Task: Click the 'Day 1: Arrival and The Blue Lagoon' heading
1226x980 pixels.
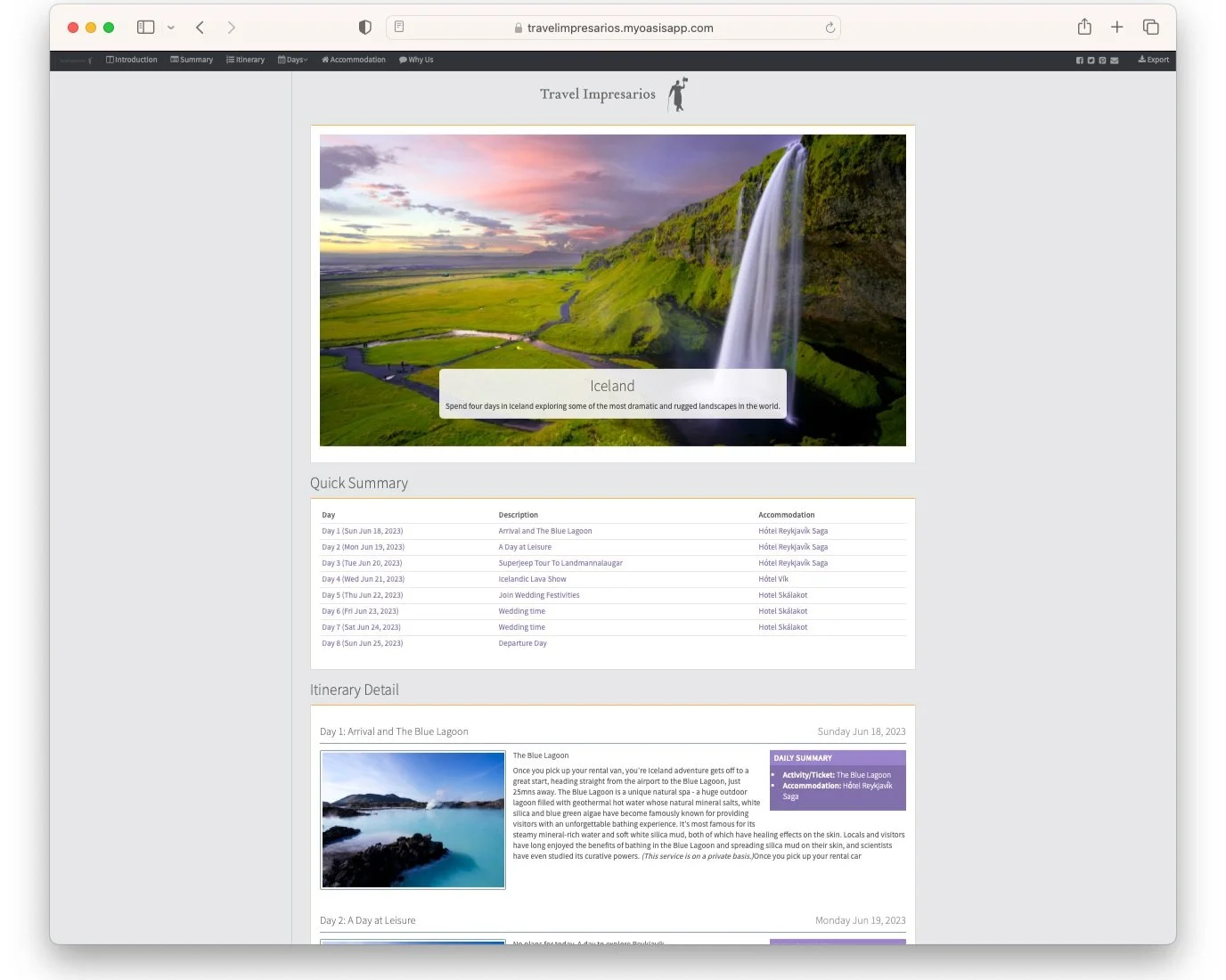Action: click(x=394, y=731)
